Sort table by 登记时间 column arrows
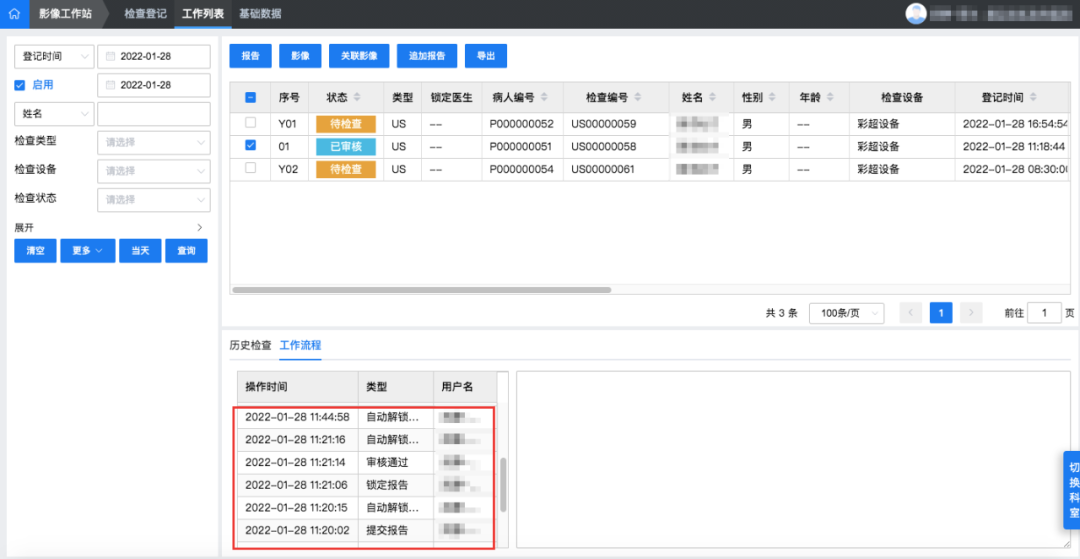The width and height of the screenshot is (1080, 559). pos(1033,98)
